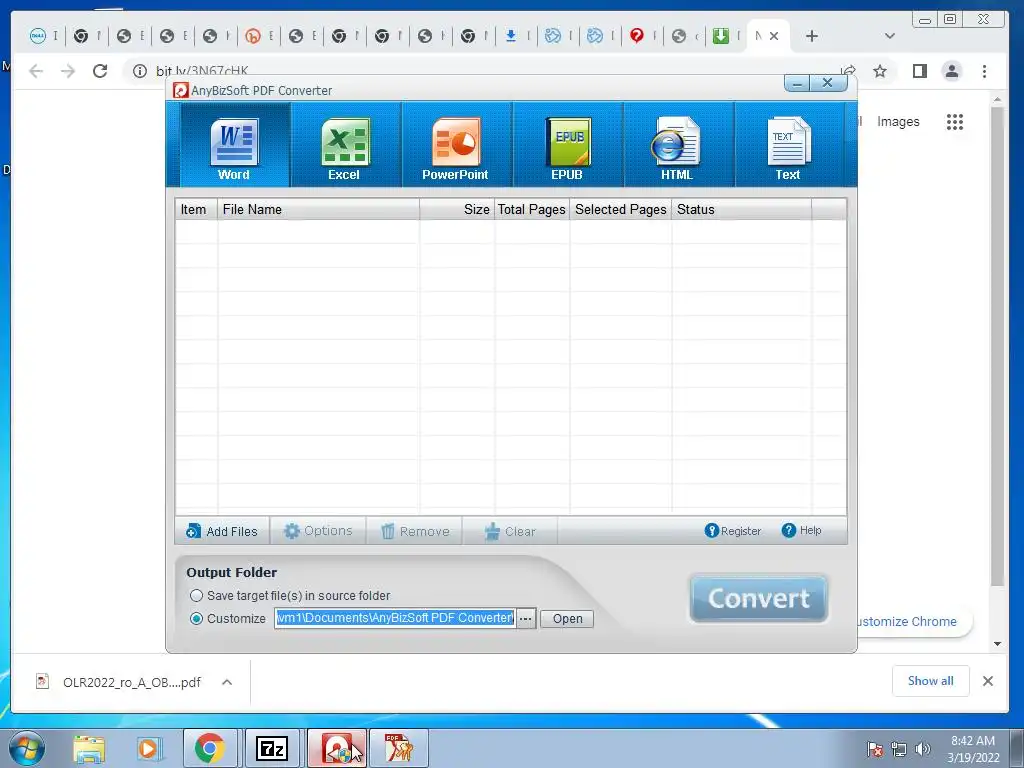Screen dimensions: 1024x768
Task: Switch to tab with blue download arrow
Action: [517, 36]
